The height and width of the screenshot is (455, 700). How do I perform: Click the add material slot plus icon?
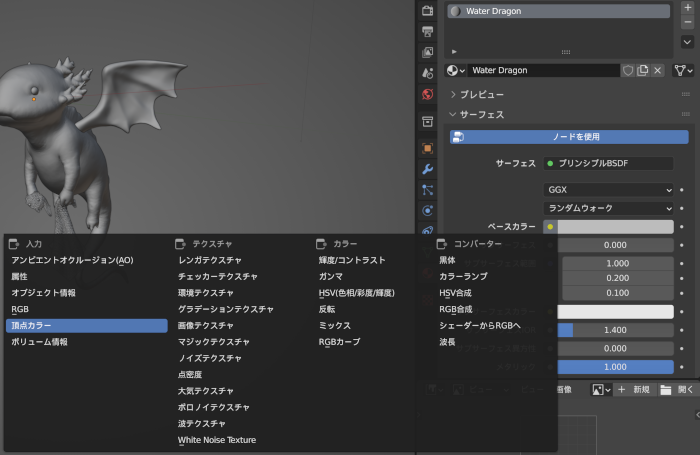point(686,7)
